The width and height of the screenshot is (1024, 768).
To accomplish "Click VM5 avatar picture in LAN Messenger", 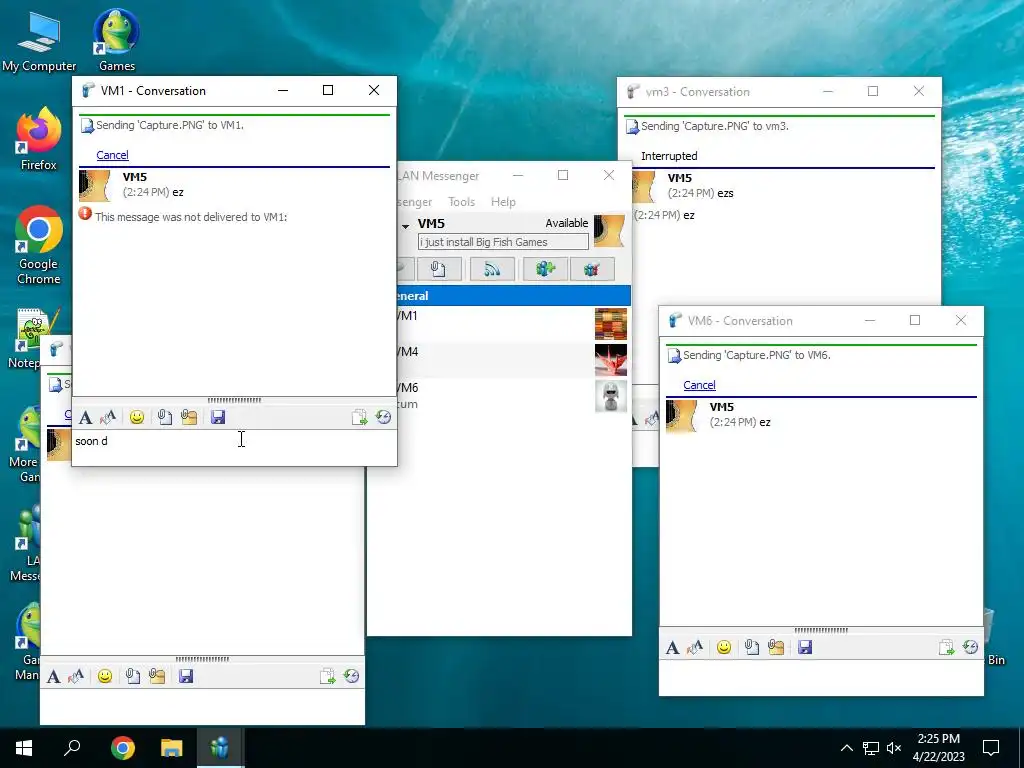I will pos(610,231).
